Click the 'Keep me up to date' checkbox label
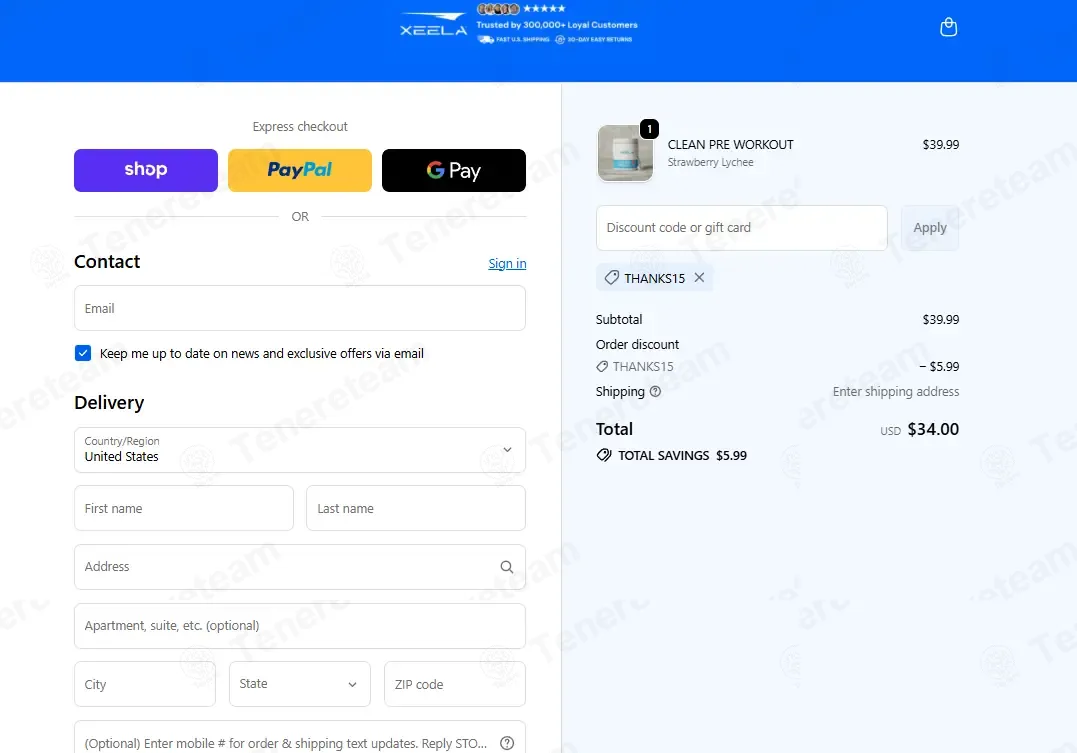The width and height of the screenshot is (1077, 753). click(262, 353)
